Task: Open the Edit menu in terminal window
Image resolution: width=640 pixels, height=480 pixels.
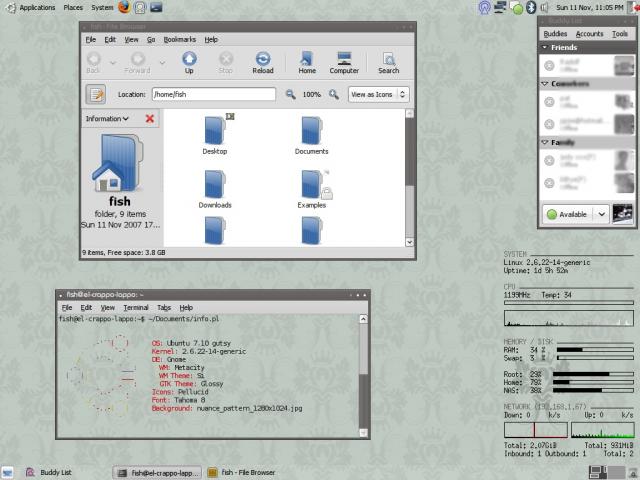Action: coord(86,308)
